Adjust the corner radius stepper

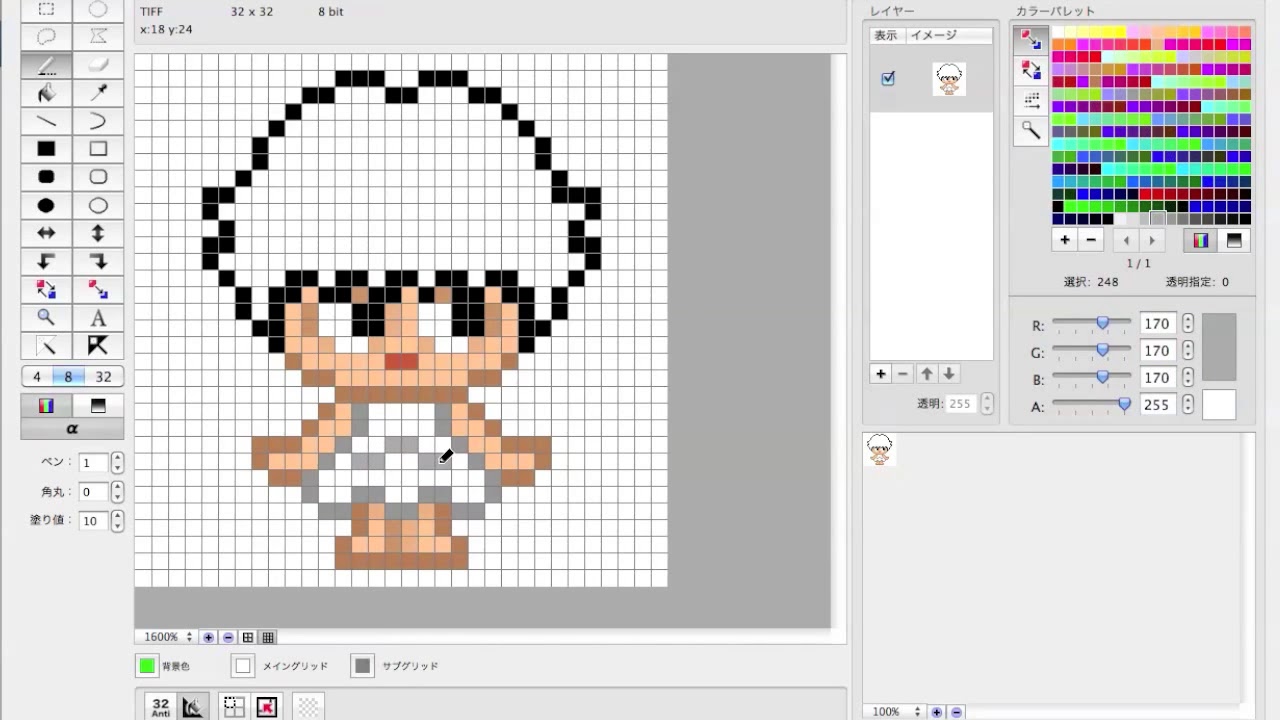(x=118, y=492)
